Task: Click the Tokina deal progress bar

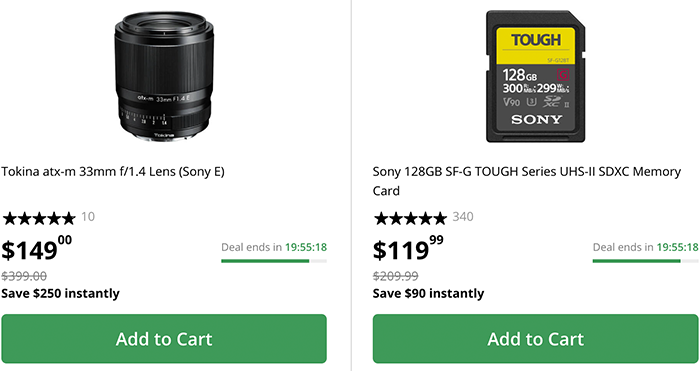Action: (274, 261)
